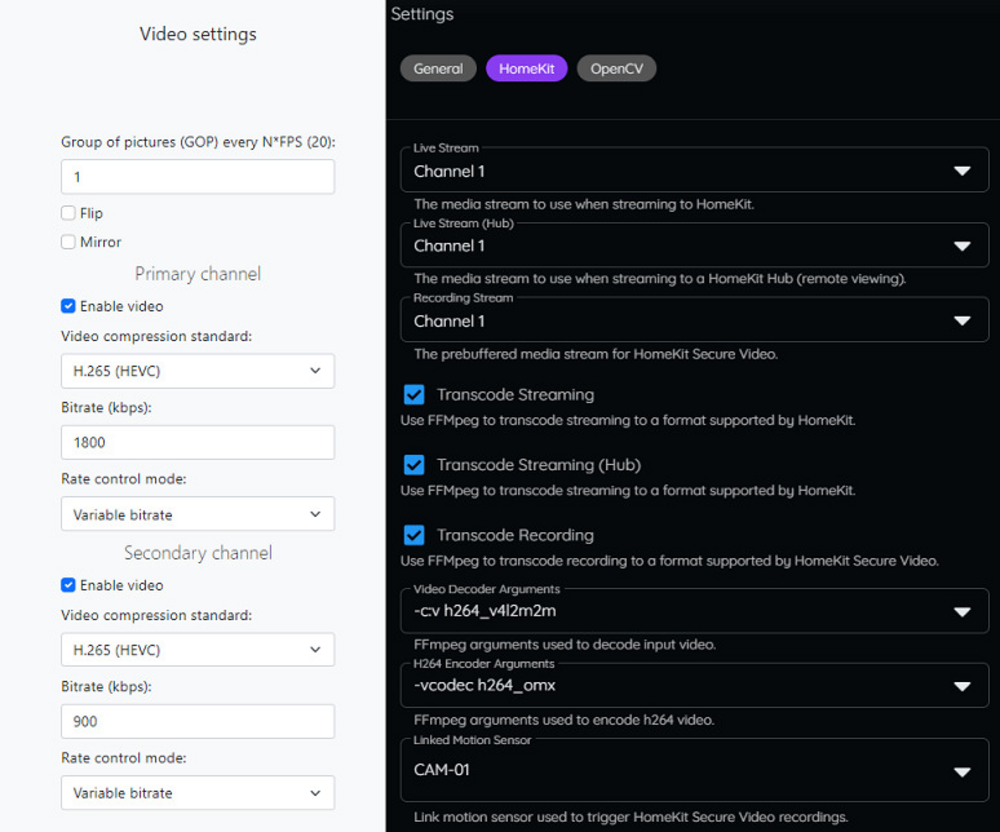The width and height of the screenshot is (1000, 832).
Task: Open Secondary channel Rate control mode dropdown
Action: 198,792
